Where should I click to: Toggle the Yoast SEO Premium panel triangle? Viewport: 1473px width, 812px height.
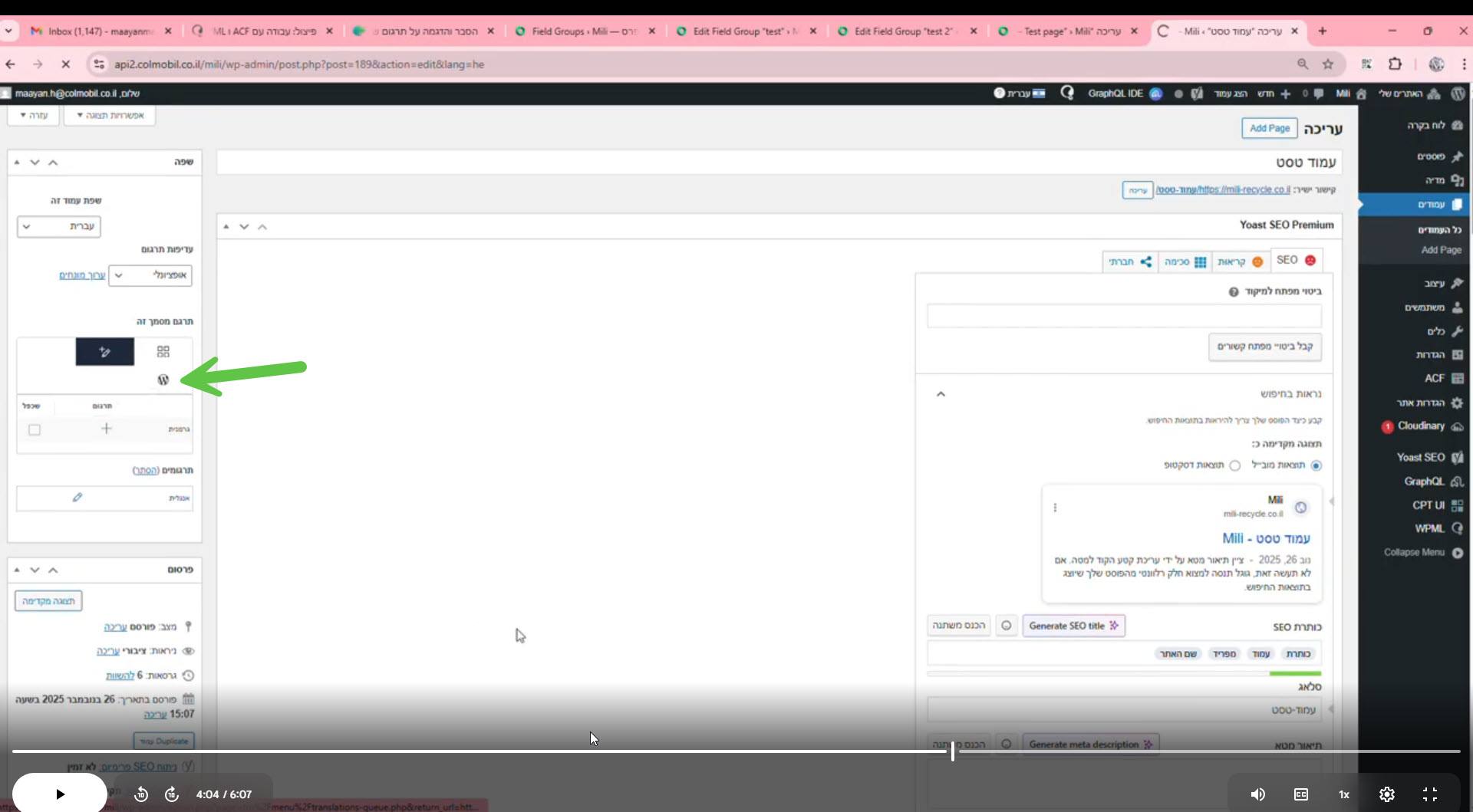tap(226, 227)
